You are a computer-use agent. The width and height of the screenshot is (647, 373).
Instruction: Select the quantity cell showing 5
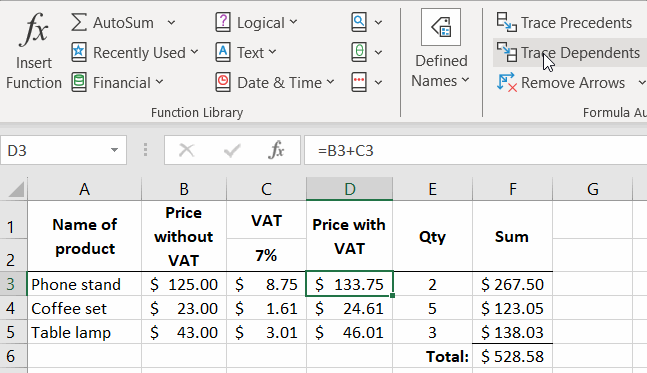click(432, 308)
